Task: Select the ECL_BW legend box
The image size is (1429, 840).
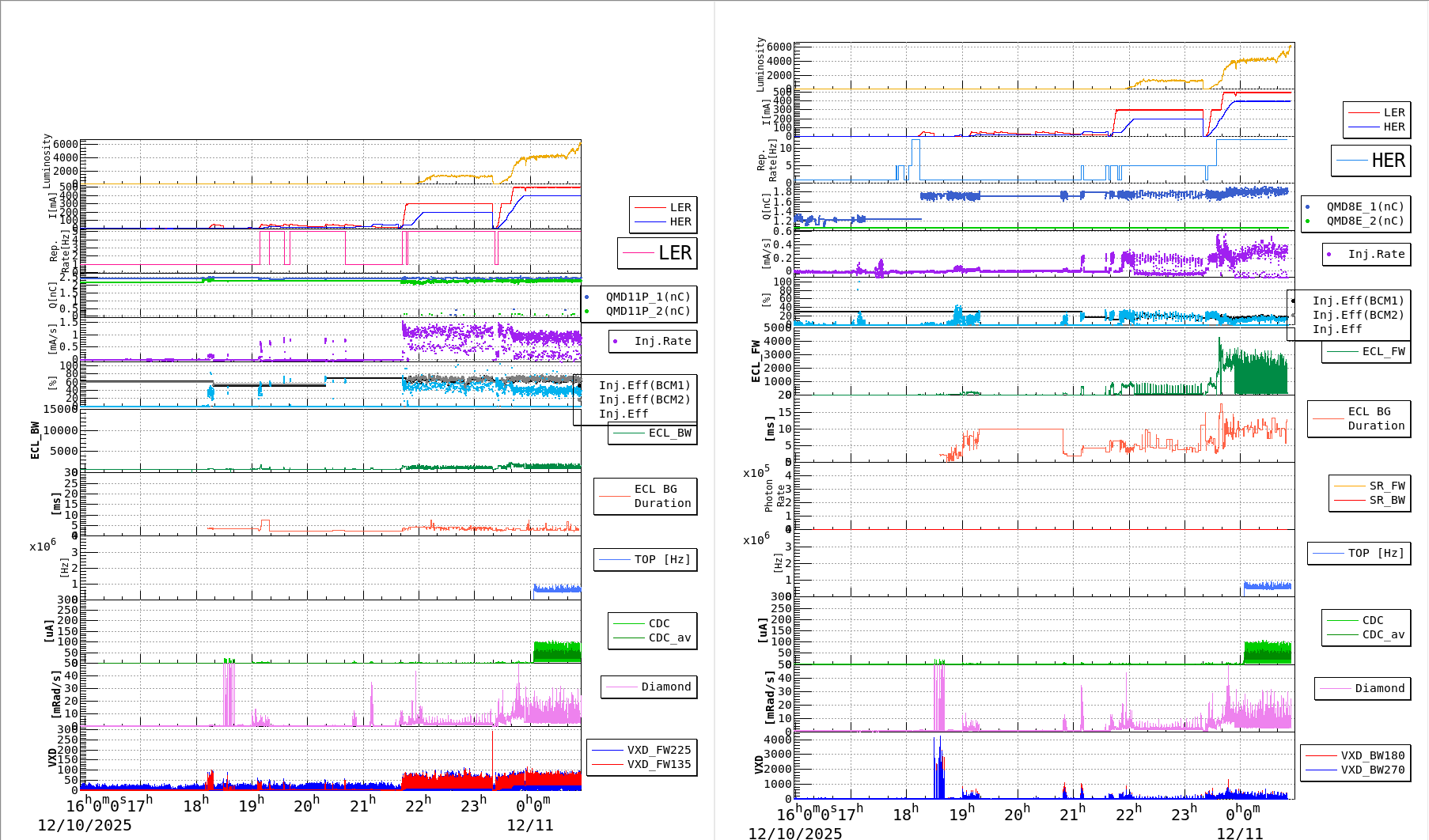Action: coord(653,433)
